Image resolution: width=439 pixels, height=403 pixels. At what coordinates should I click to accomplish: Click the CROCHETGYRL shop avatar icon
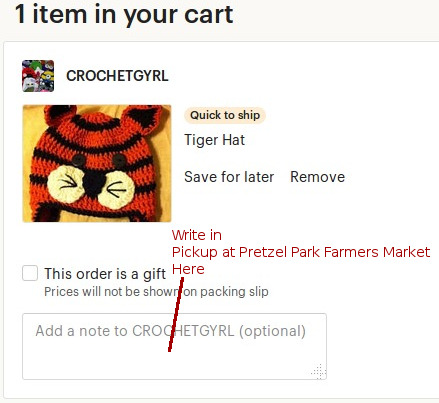point(38,76)
